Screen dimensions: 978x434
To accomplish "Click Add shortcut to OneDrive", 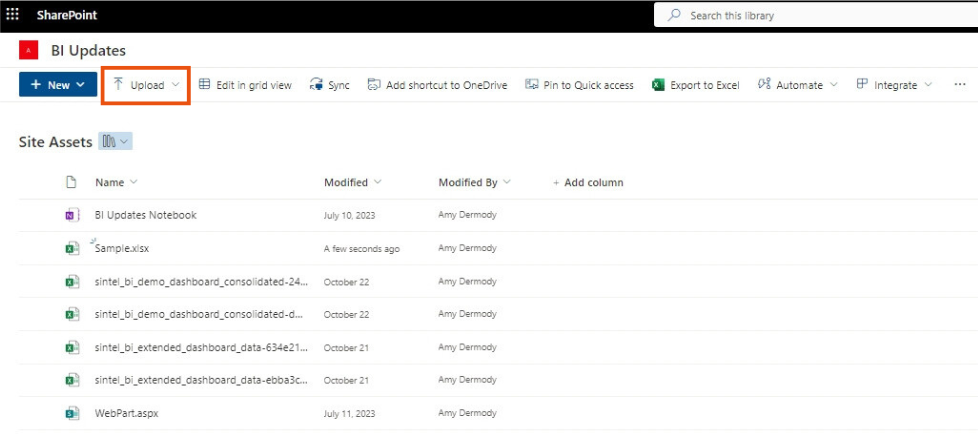I will (437, 85).
